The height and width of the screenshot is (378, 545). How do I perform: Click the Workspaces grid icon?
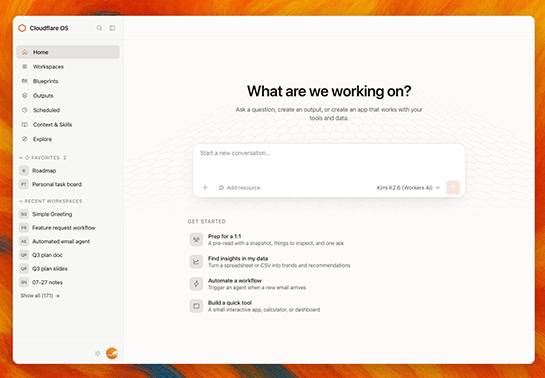[25, 66]
